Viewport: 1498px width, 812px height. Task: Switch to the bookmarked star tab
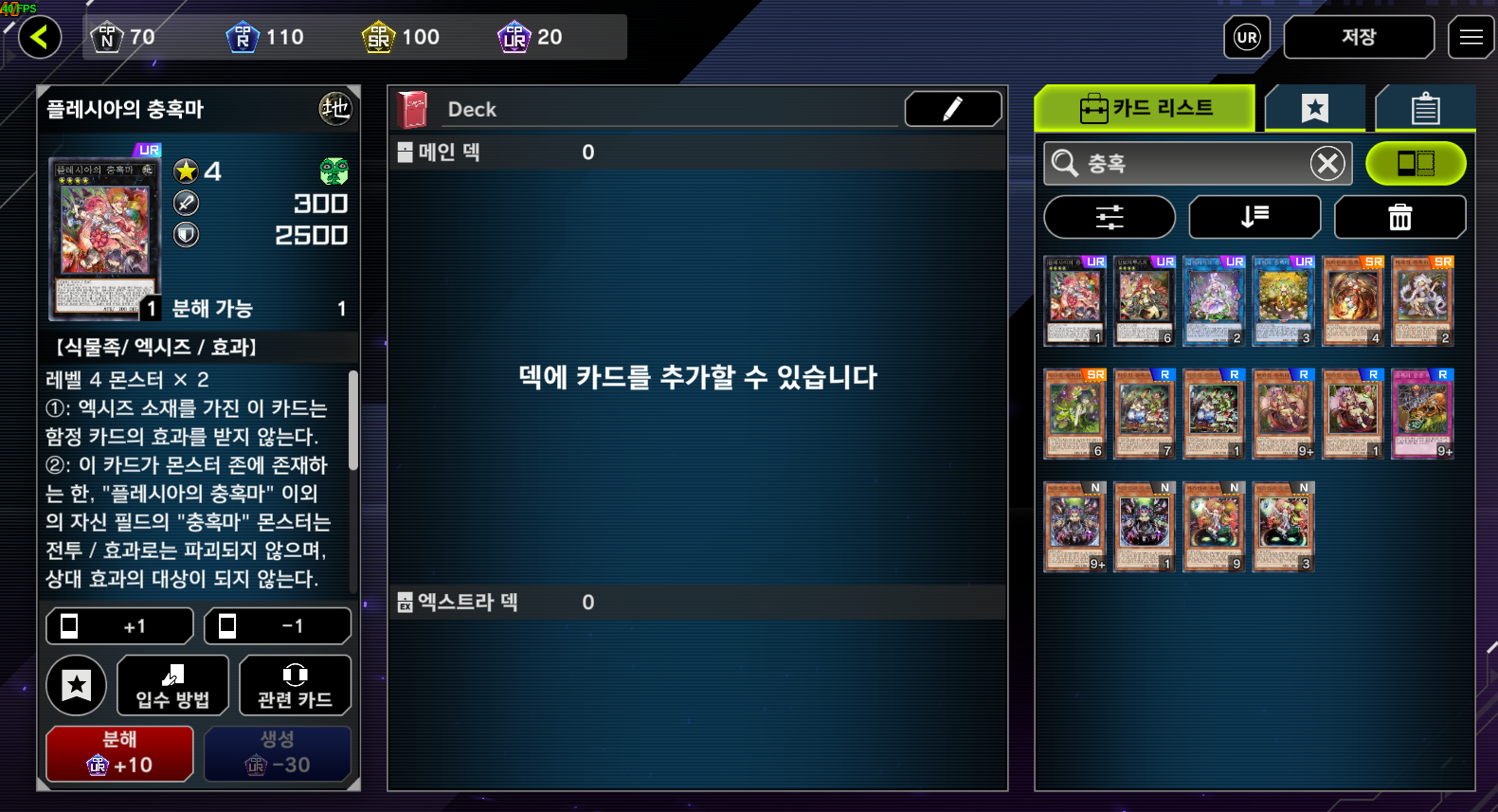(x=1314, y=108)
